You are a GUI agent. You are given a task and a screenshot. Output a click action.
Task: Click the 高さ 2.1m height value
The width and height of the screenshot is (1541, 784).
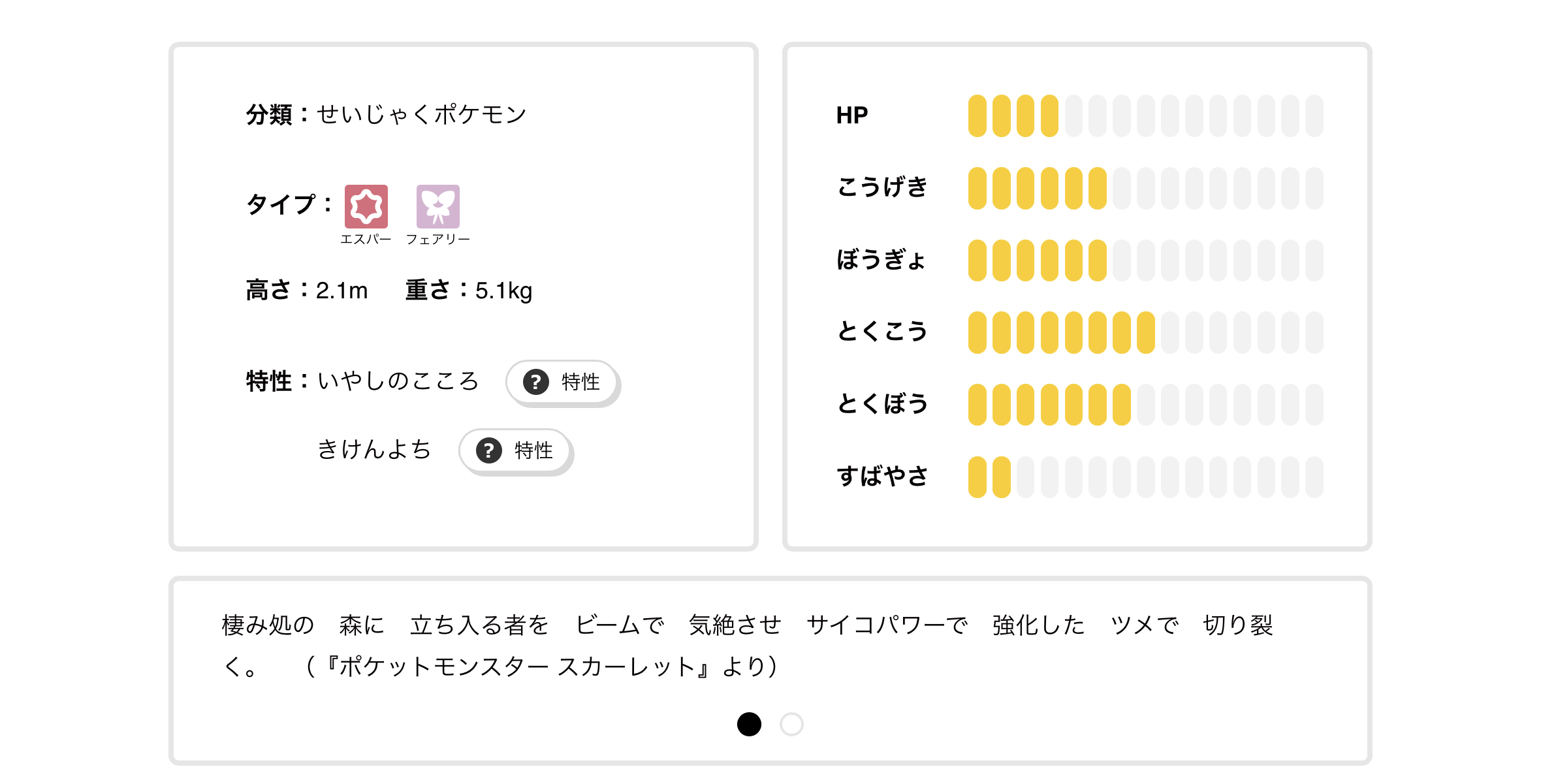coord(342,290)
